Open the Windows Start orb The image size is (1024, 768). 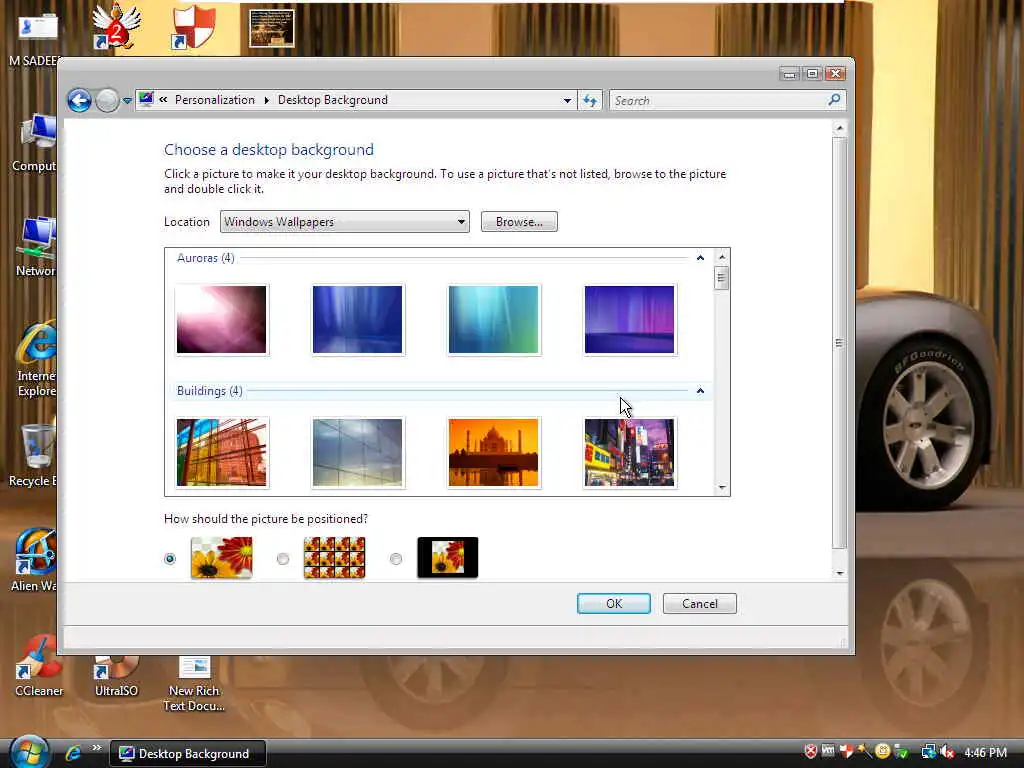[x=29, y=752]
